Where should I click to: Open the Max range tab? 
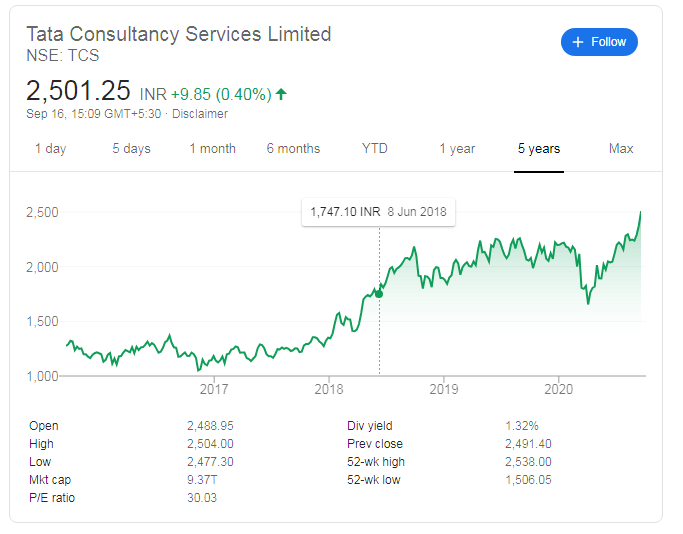[x=621, y=149]
